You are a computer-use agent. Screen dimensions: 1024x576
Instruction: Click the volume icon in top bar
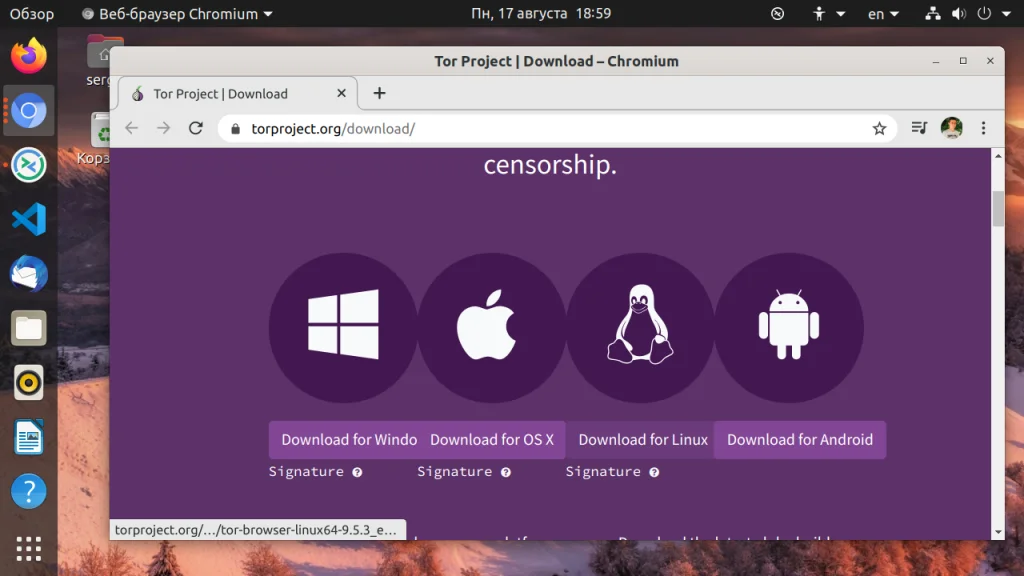959,14
